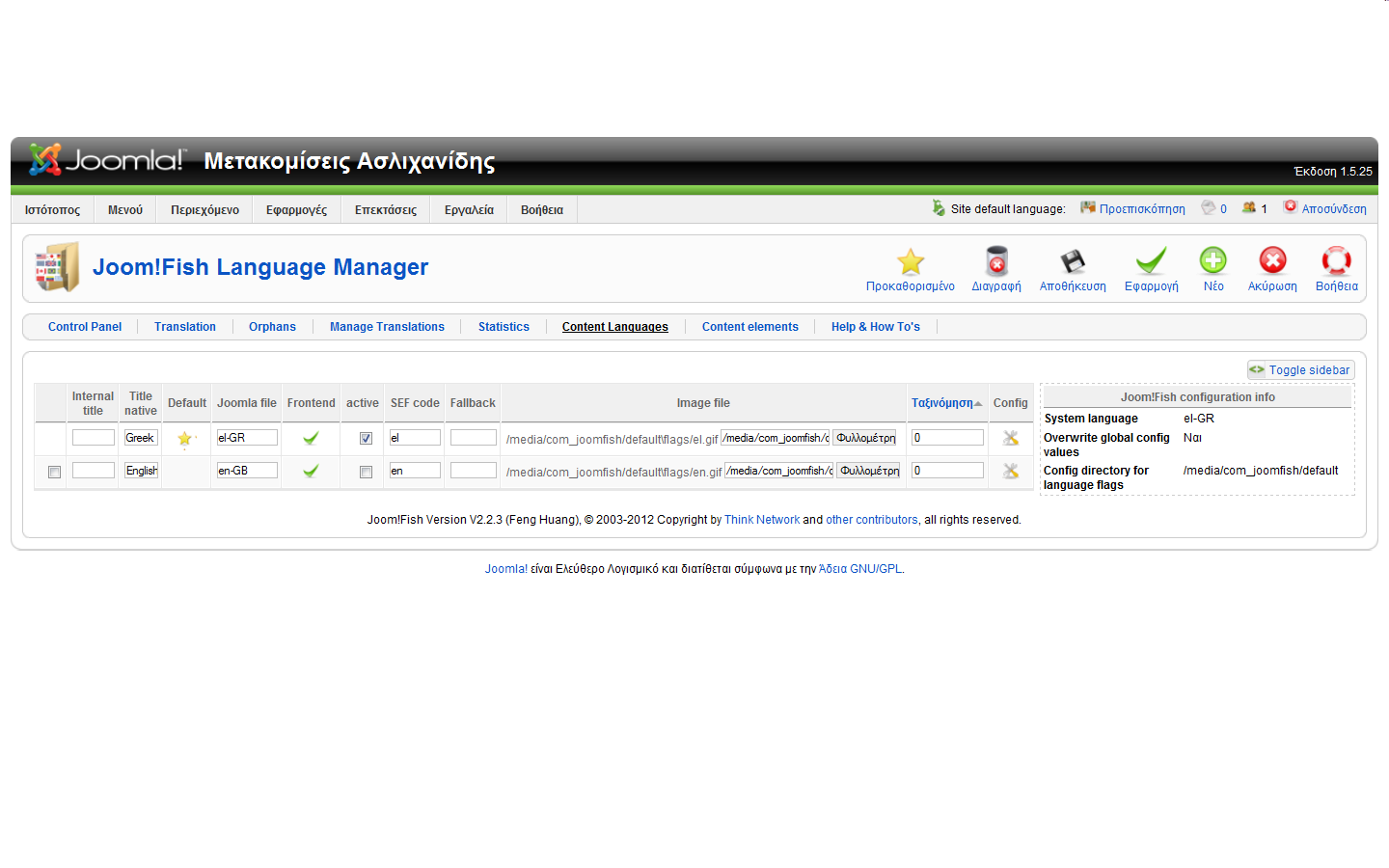The width and height of the screenshot is (1389, 868).
Task: Click the Προεπισκόπηση preview icon
Action: (x=1088, y=207)
